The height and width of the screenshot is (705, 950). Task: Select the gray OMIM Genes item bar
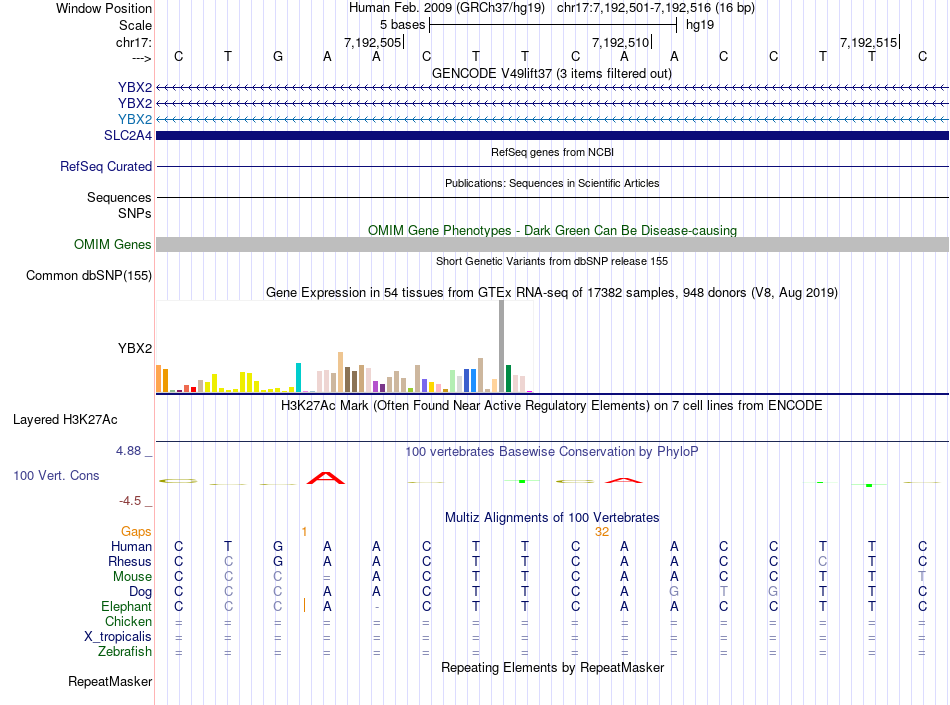552,244
